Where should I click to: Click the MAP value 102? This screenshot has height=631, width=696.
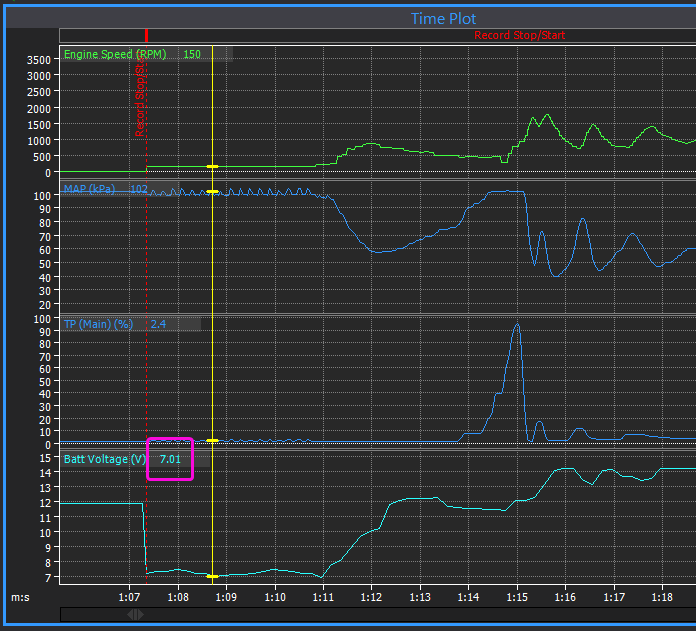pos(138,189)
